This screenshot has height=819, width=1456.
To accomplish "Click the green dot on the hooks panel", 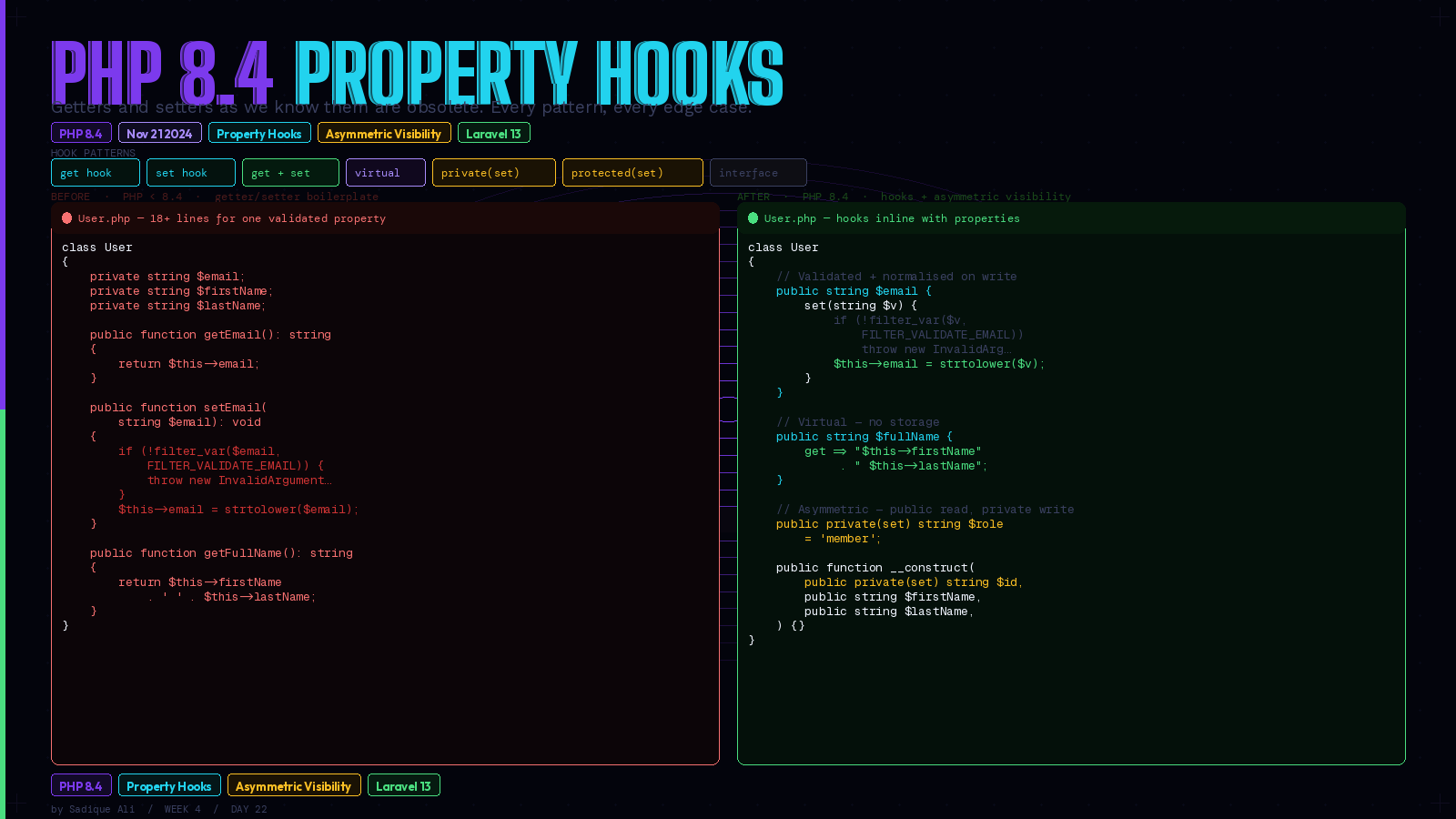I will point(752,218).
